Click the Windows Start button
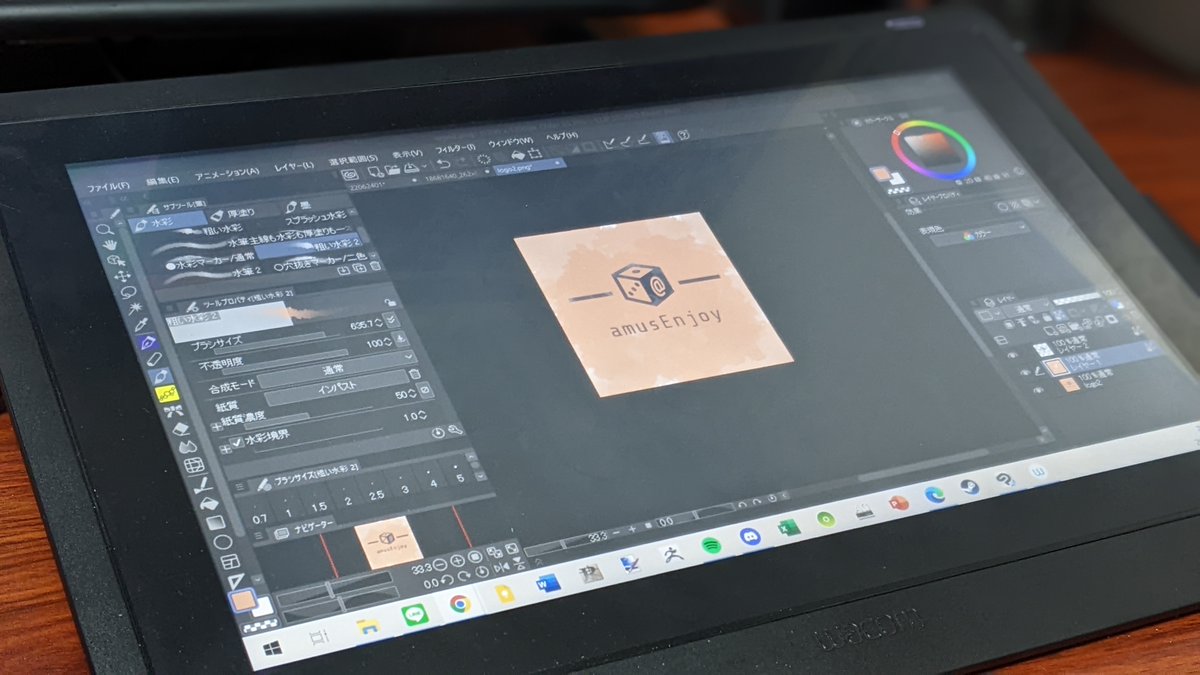The image size is (1200, 675). 271,648
